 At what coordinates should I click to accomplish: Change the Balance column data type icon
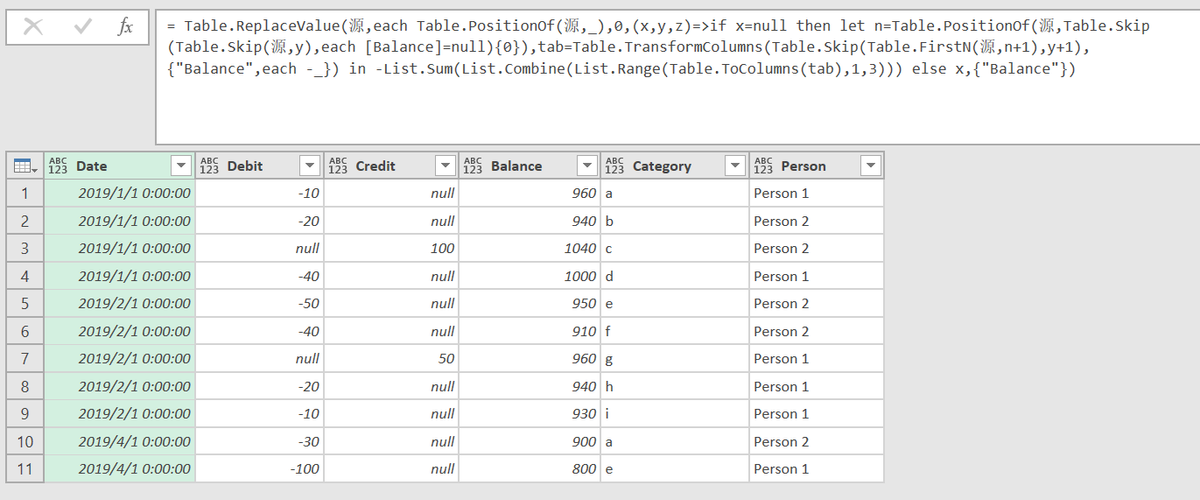click(473, 166)
